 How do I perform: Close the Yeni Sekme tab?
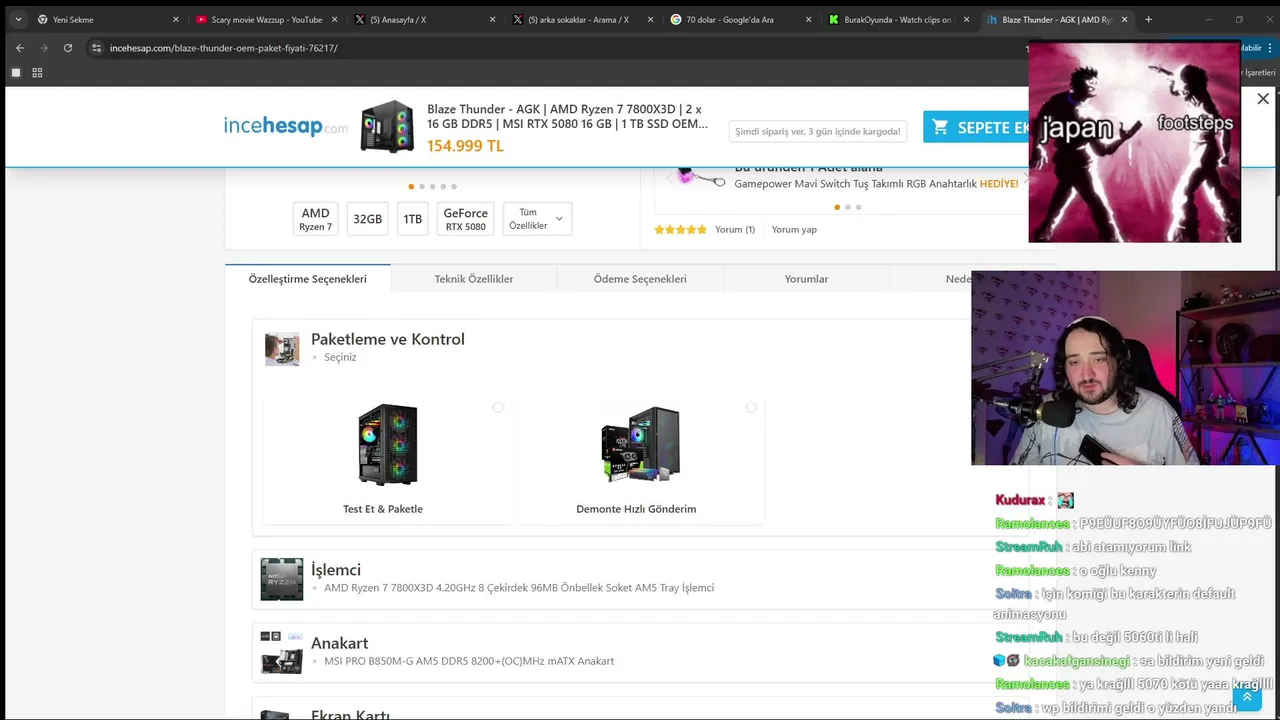tap(176, 19)
